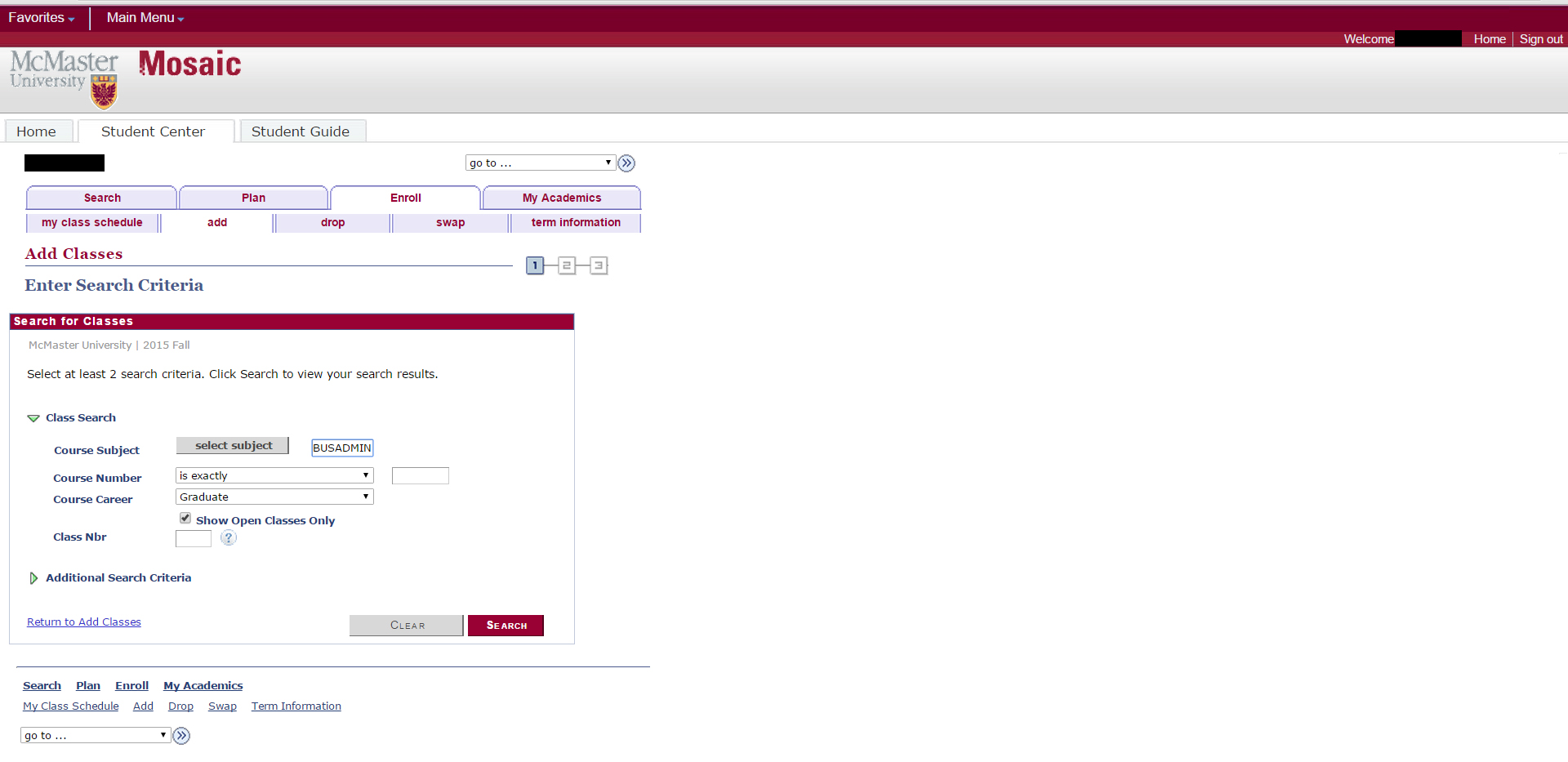Viewport: 1568px width, 762px height.
Task: Open the Course Career dropdown
Action: click(x=274, y=497)
